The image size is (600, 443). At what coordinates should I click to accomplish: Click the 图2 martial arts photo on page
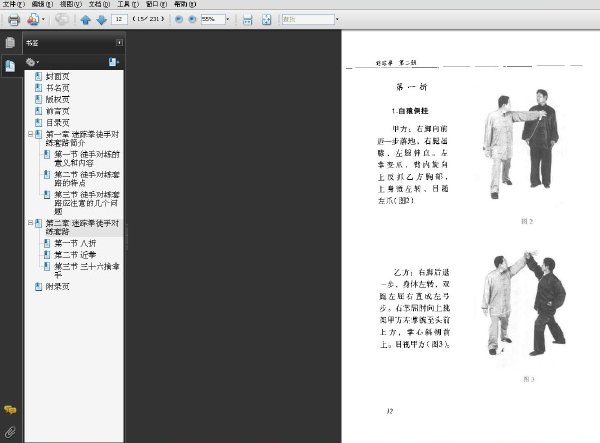521,144
